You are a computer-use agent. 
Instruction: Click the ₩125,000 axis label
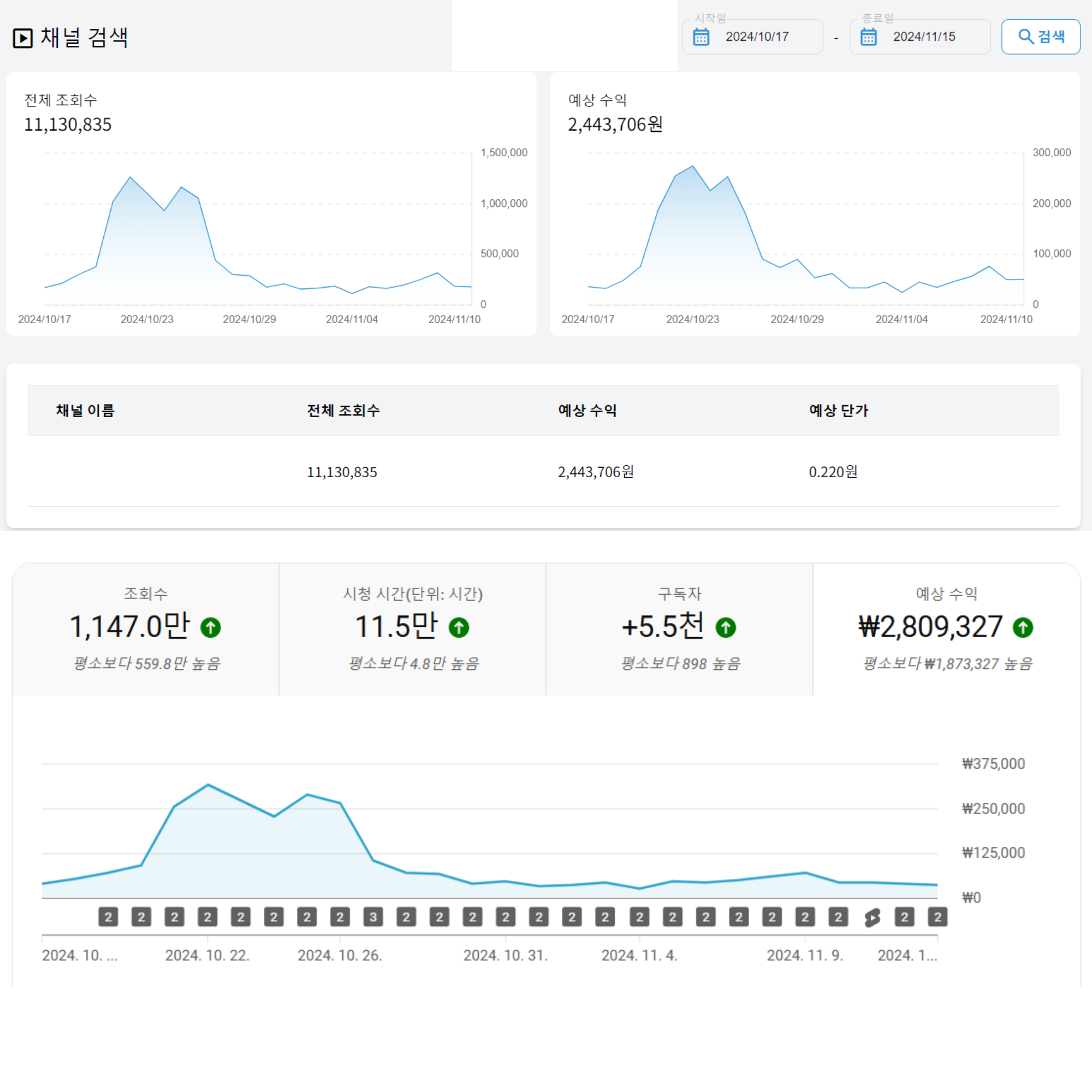click(x=994, y=853)
